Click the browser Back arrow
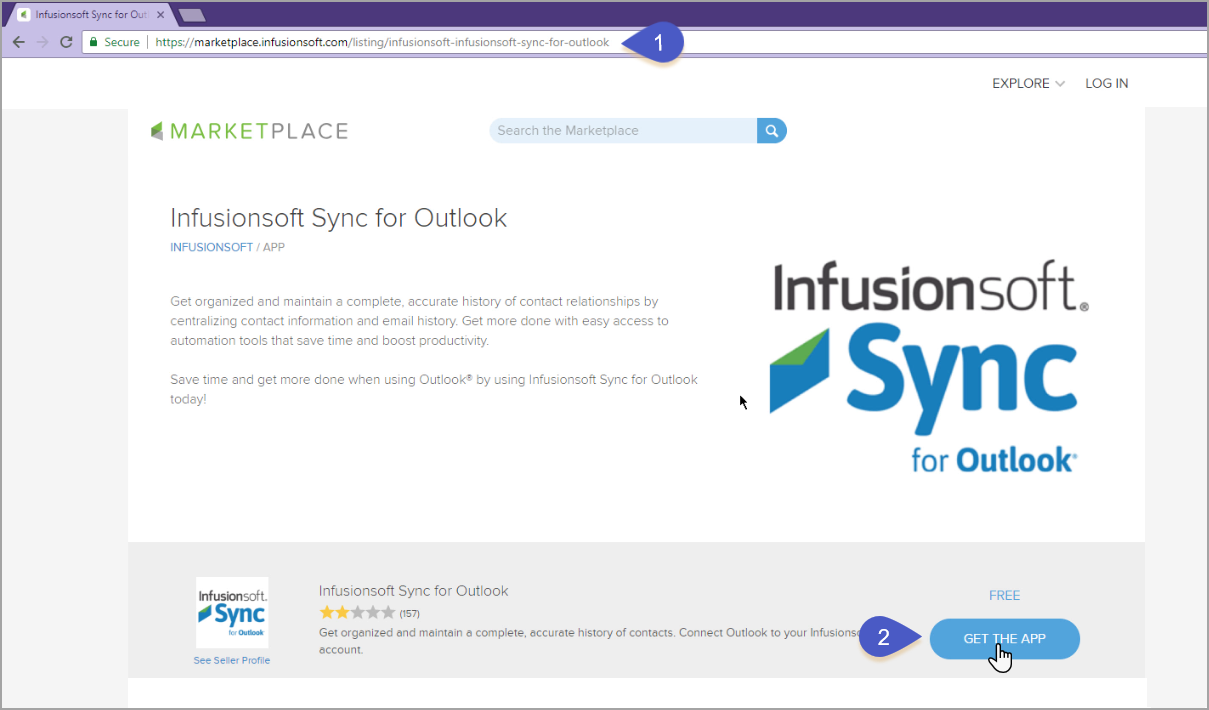1209x710 pixels. click(x=18, y=42)
